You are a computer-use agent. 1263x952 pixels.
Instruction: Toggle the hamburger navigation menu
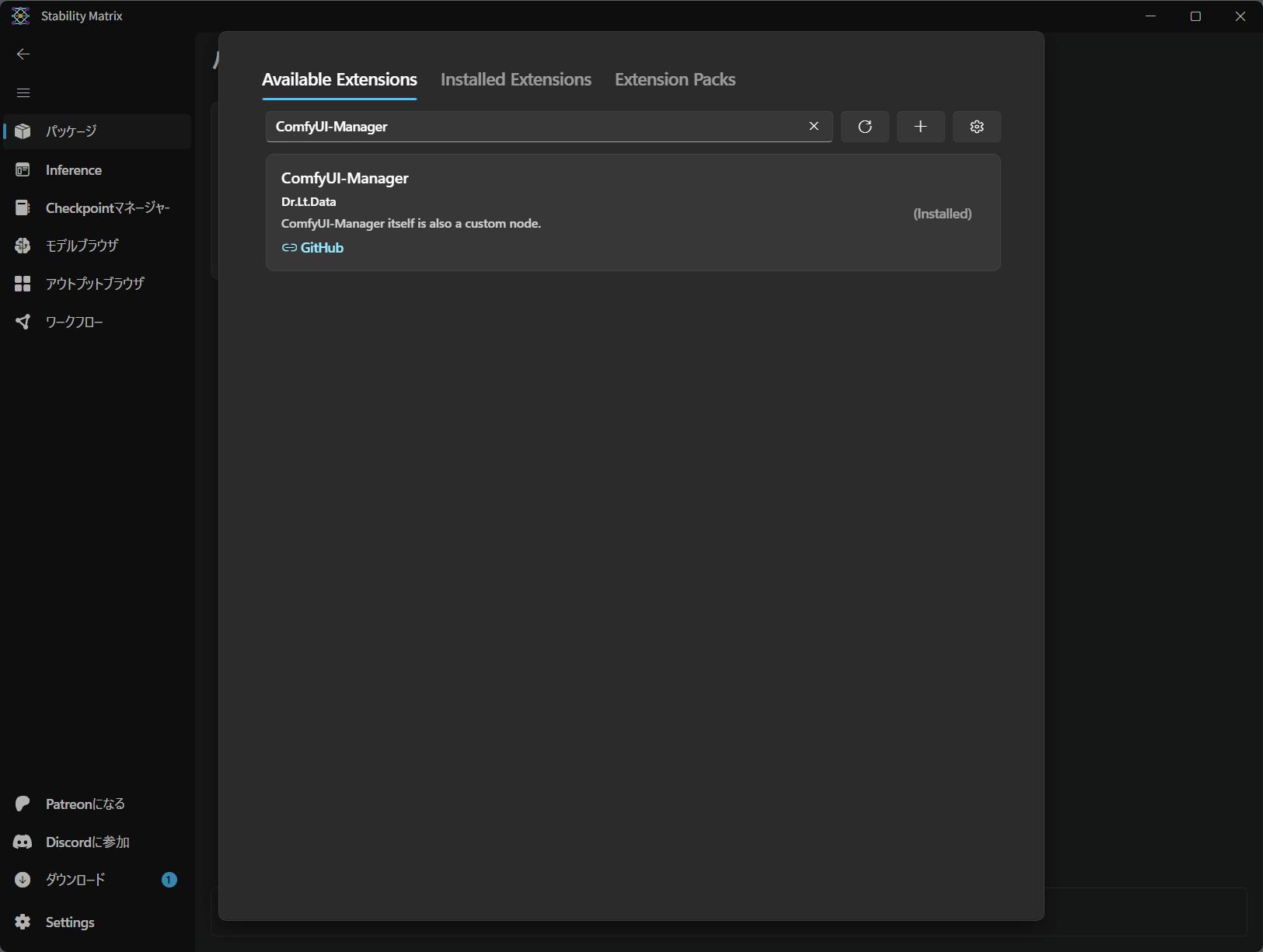(x=23, y=92)
